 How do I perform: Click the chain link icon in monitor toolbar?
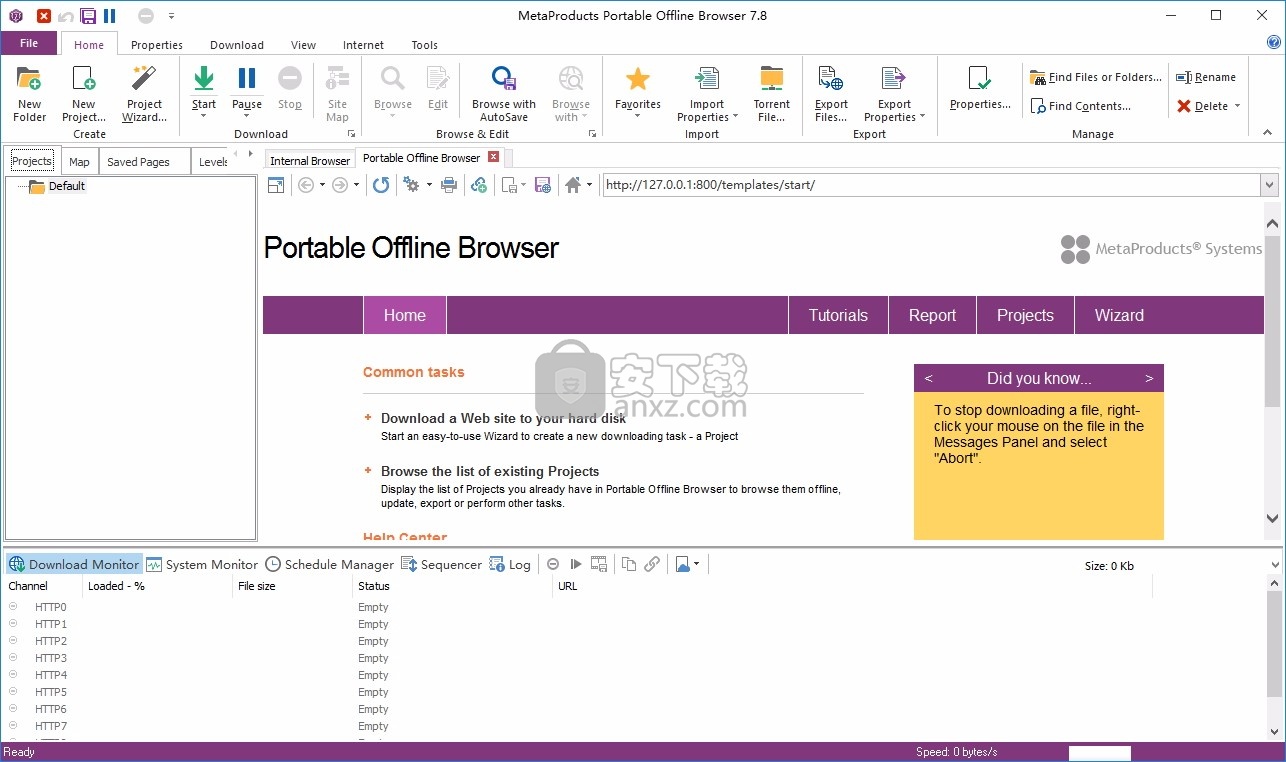(652, 564)
